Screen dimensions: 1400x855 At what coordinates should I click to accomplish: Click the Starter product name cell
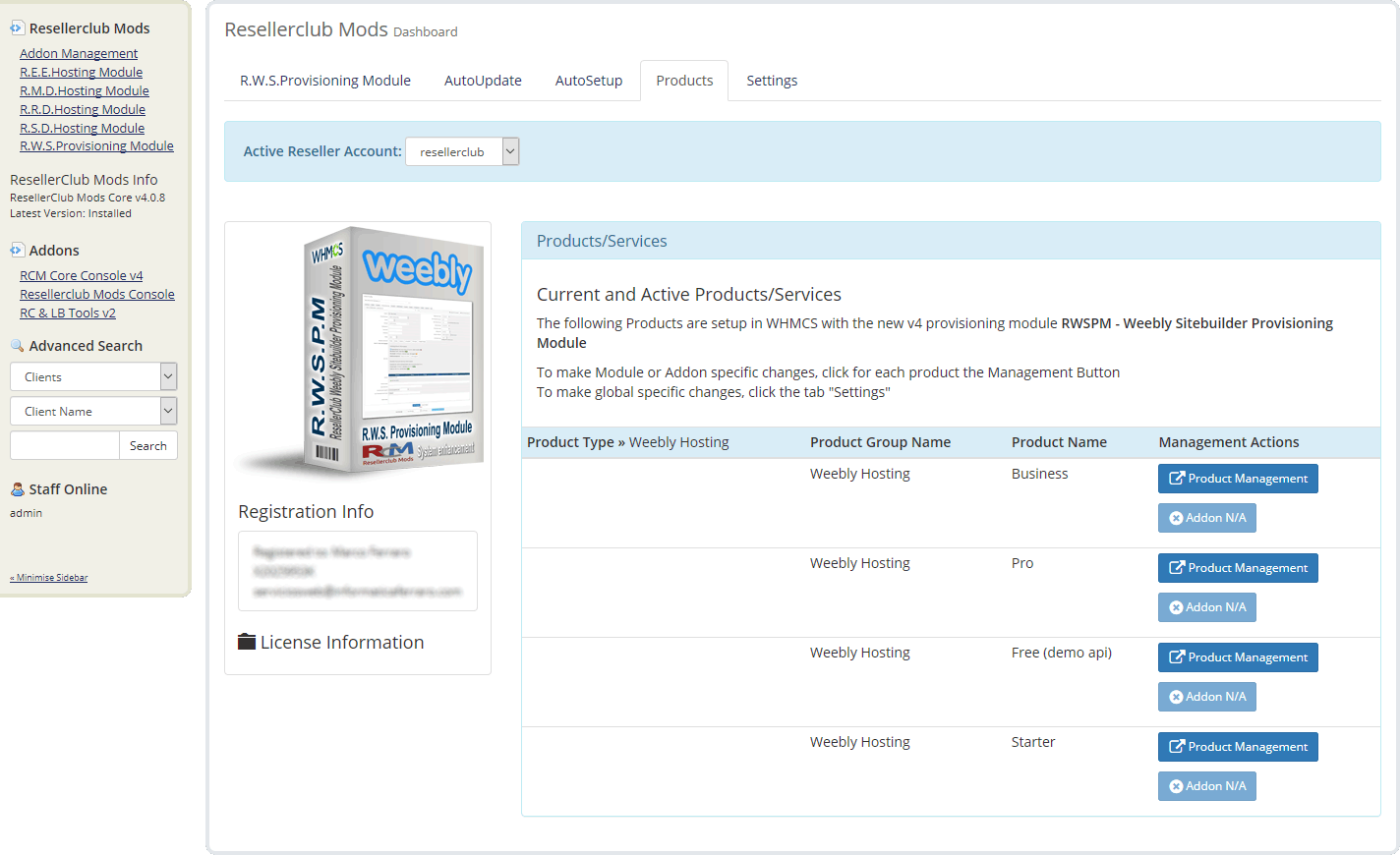[x=1033, y=742]
